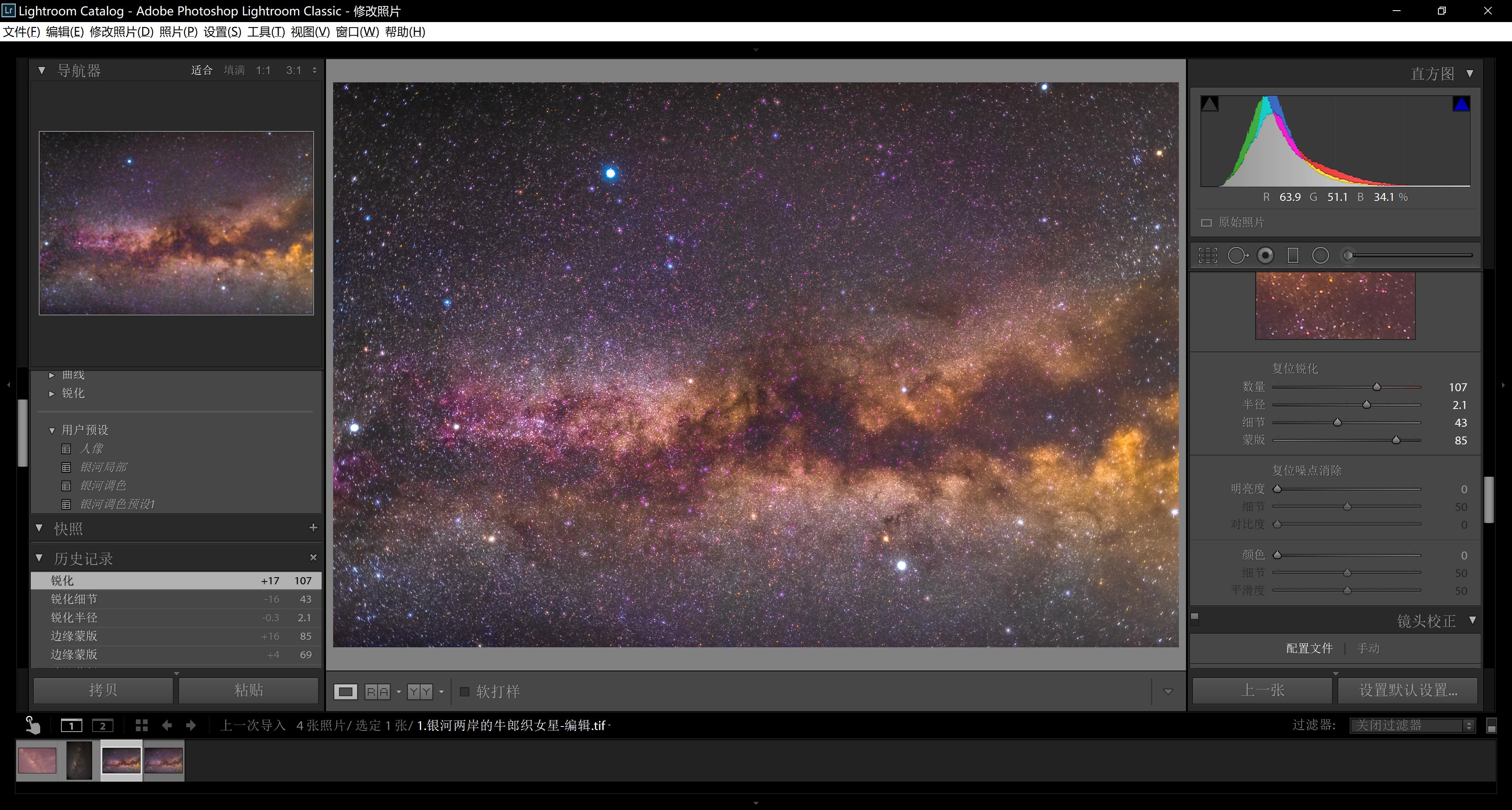Activate the Red Eye Correction tool
The width and height of the screenshot is (1512, 810).
(1266, 256)
